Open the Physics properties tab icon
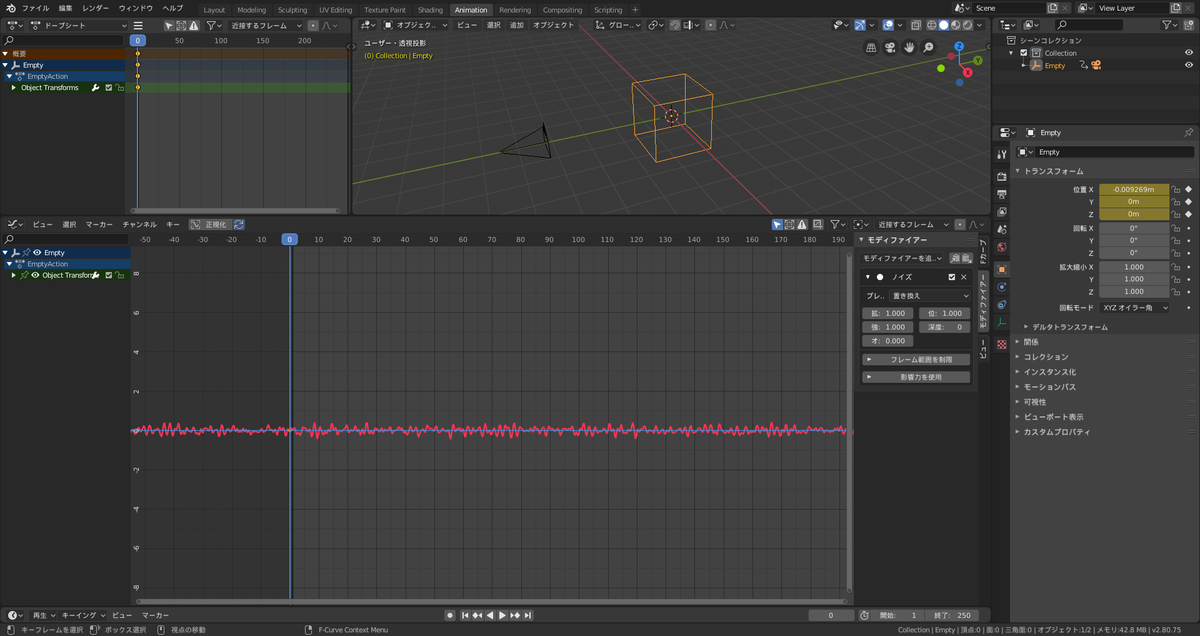The width and height of the screenshot is (1200, 636). [x=1001, y=287]
